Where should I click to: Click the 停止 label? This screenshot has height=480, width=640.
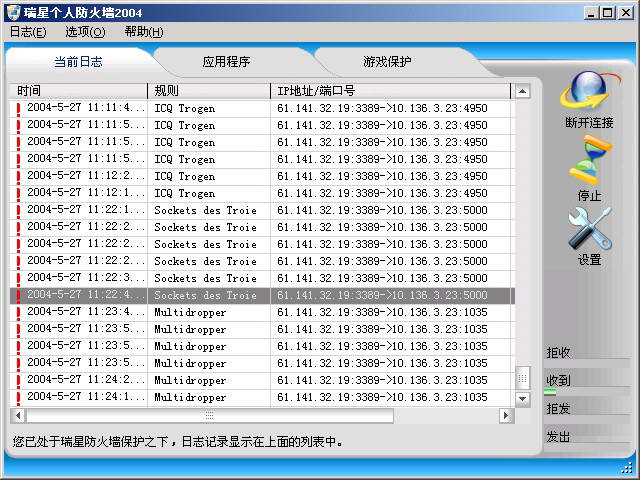tap(589, 196)
